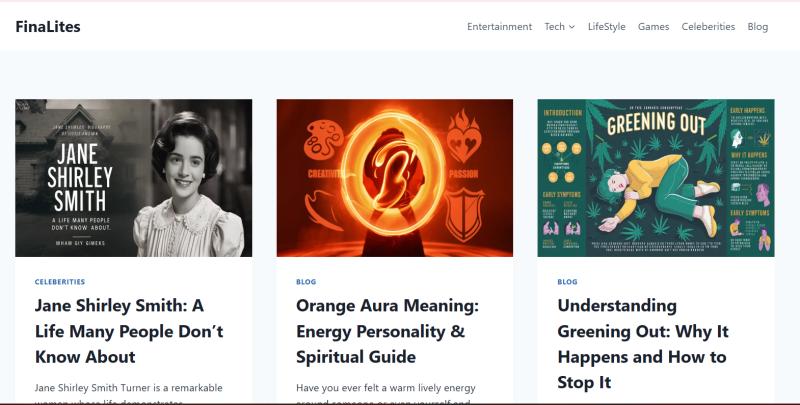Click Blog tag above Greening Out title
The image size is (800, 405).
tap(567, 282)
